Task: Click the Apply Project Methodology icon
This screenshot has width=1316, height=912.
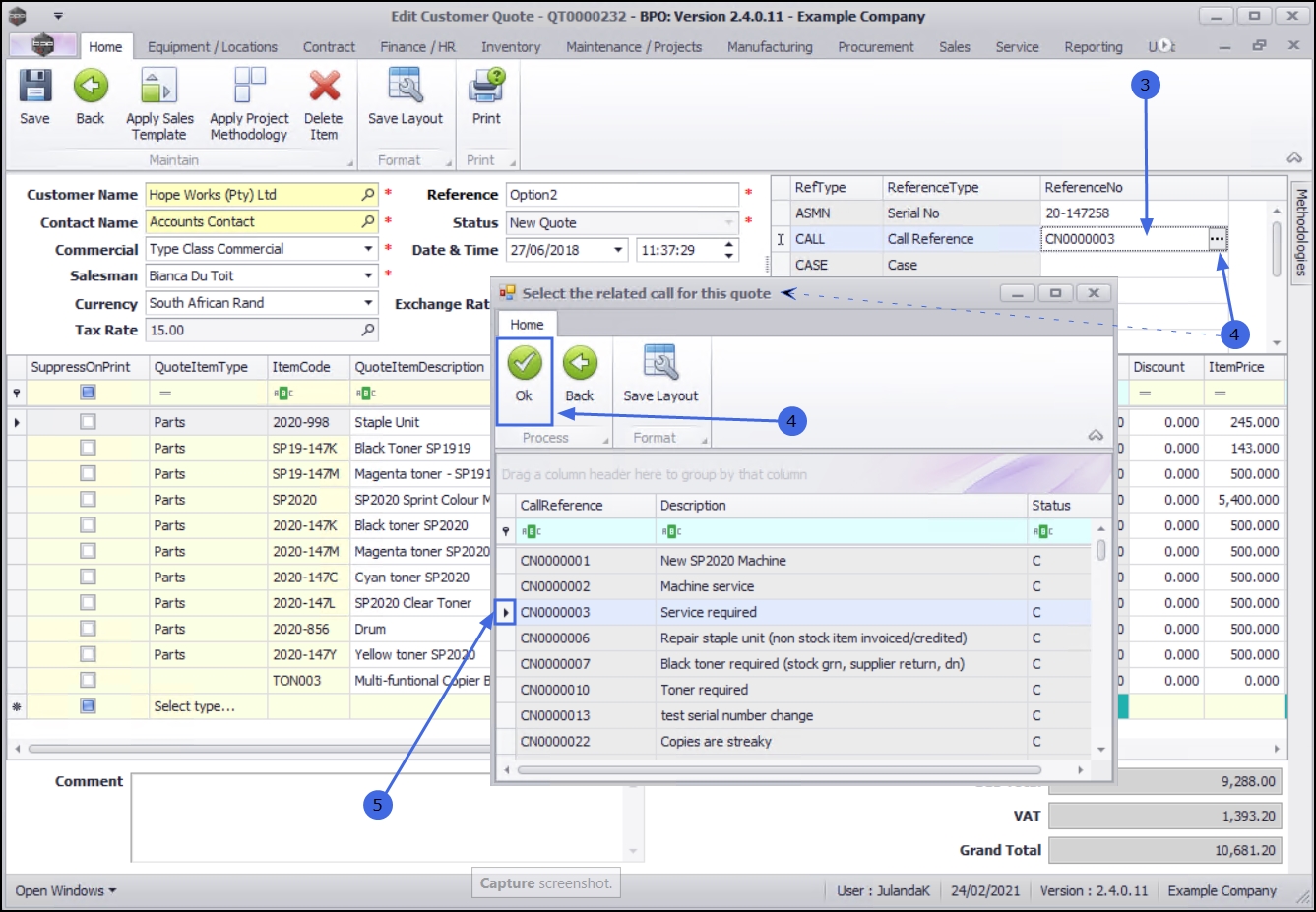Action: coord(249,87)
